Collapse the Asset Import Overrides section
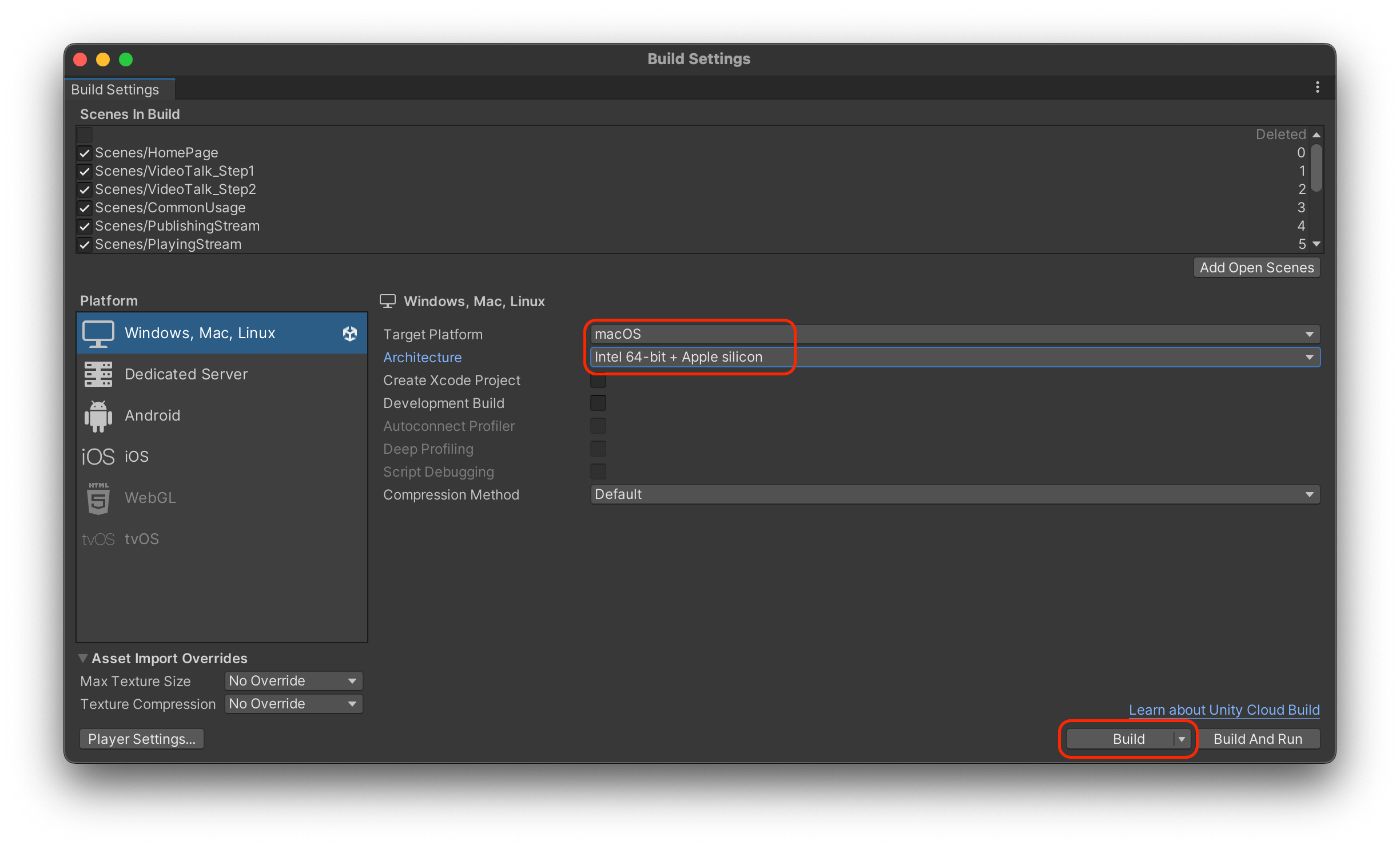The image size is (1400, 848). [x=83, y=659]
